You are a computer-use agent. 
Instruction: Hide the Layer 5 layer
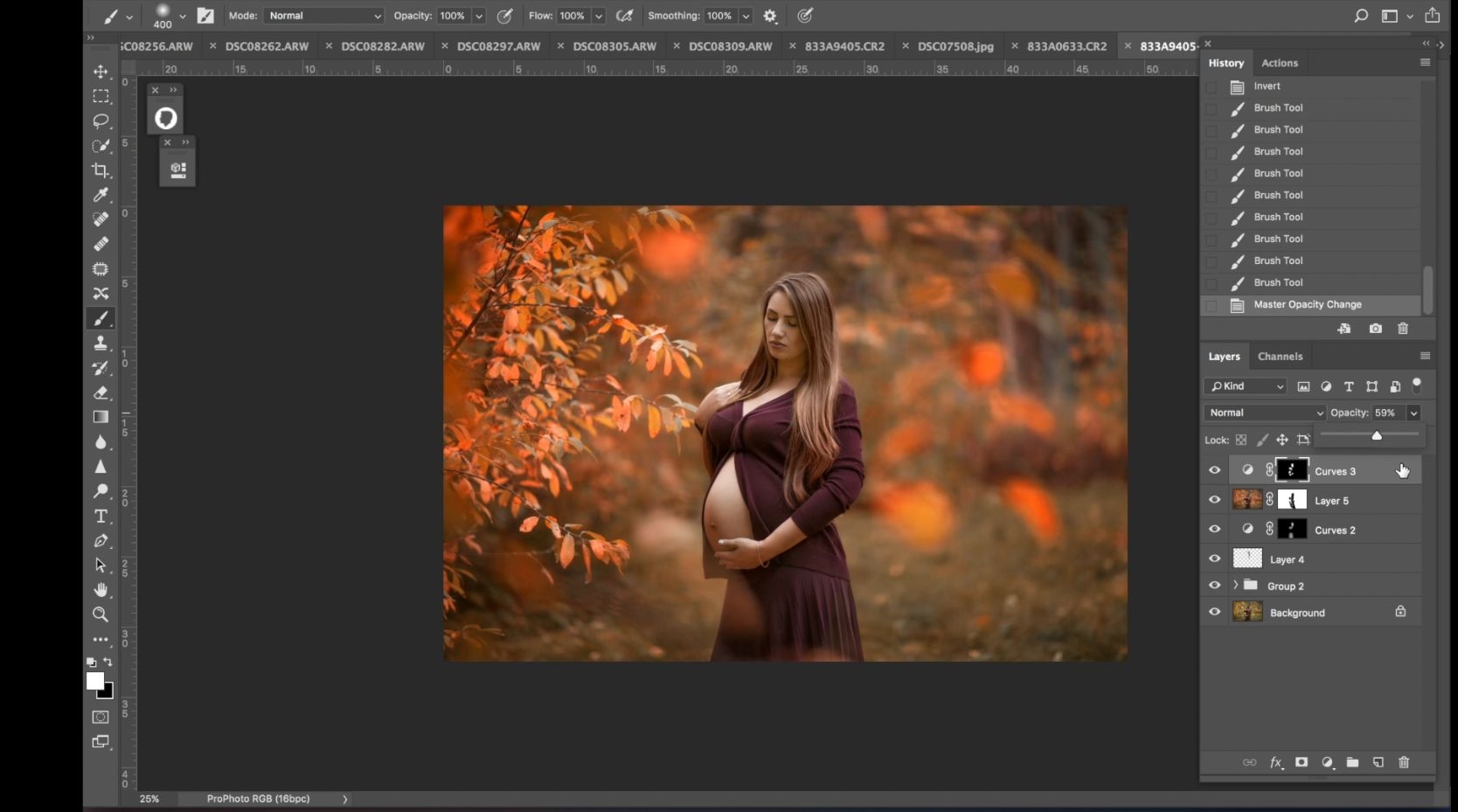1215,500
